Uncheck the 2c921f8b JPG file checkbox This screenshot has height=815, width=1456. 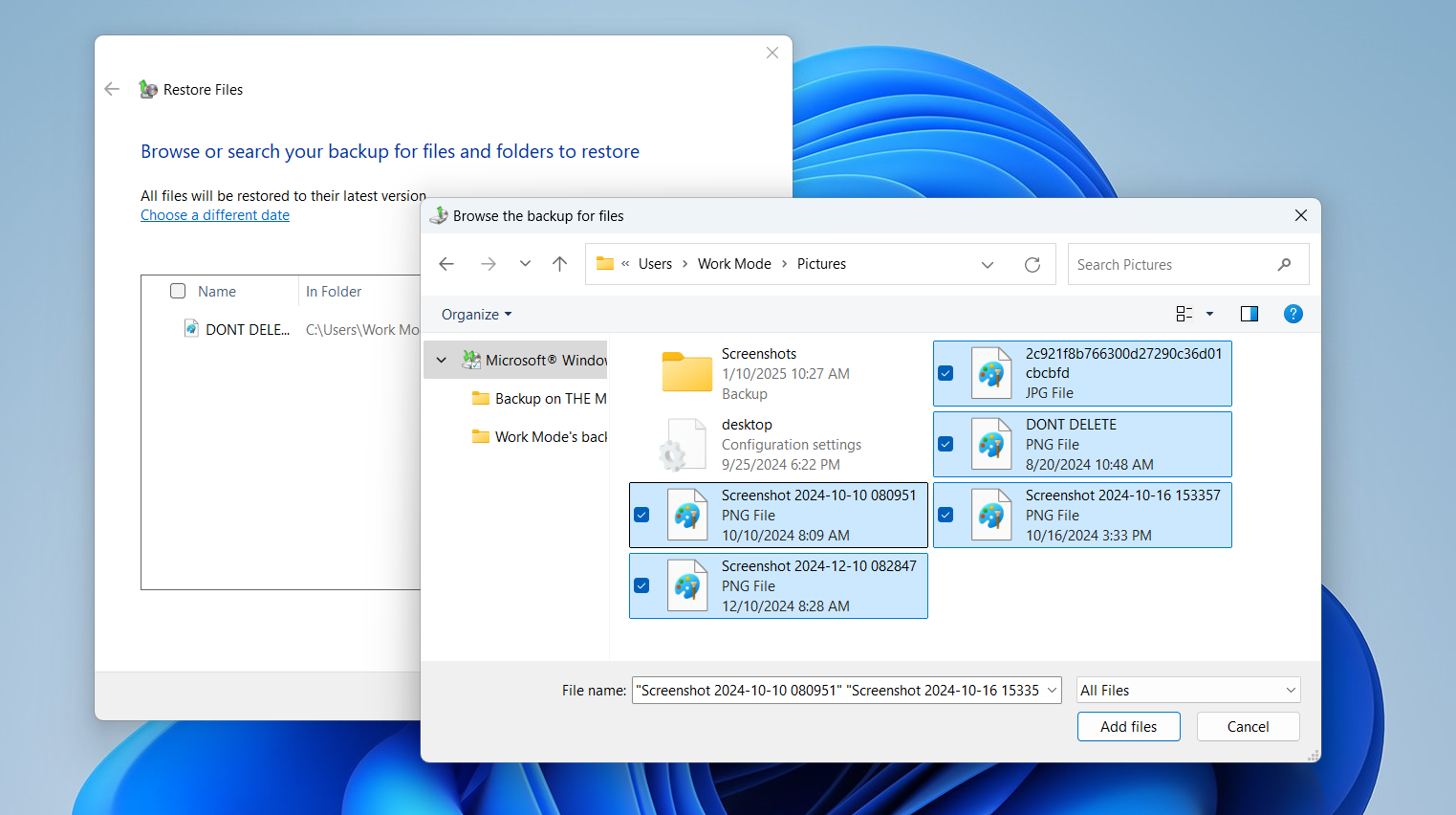(945, 373)
